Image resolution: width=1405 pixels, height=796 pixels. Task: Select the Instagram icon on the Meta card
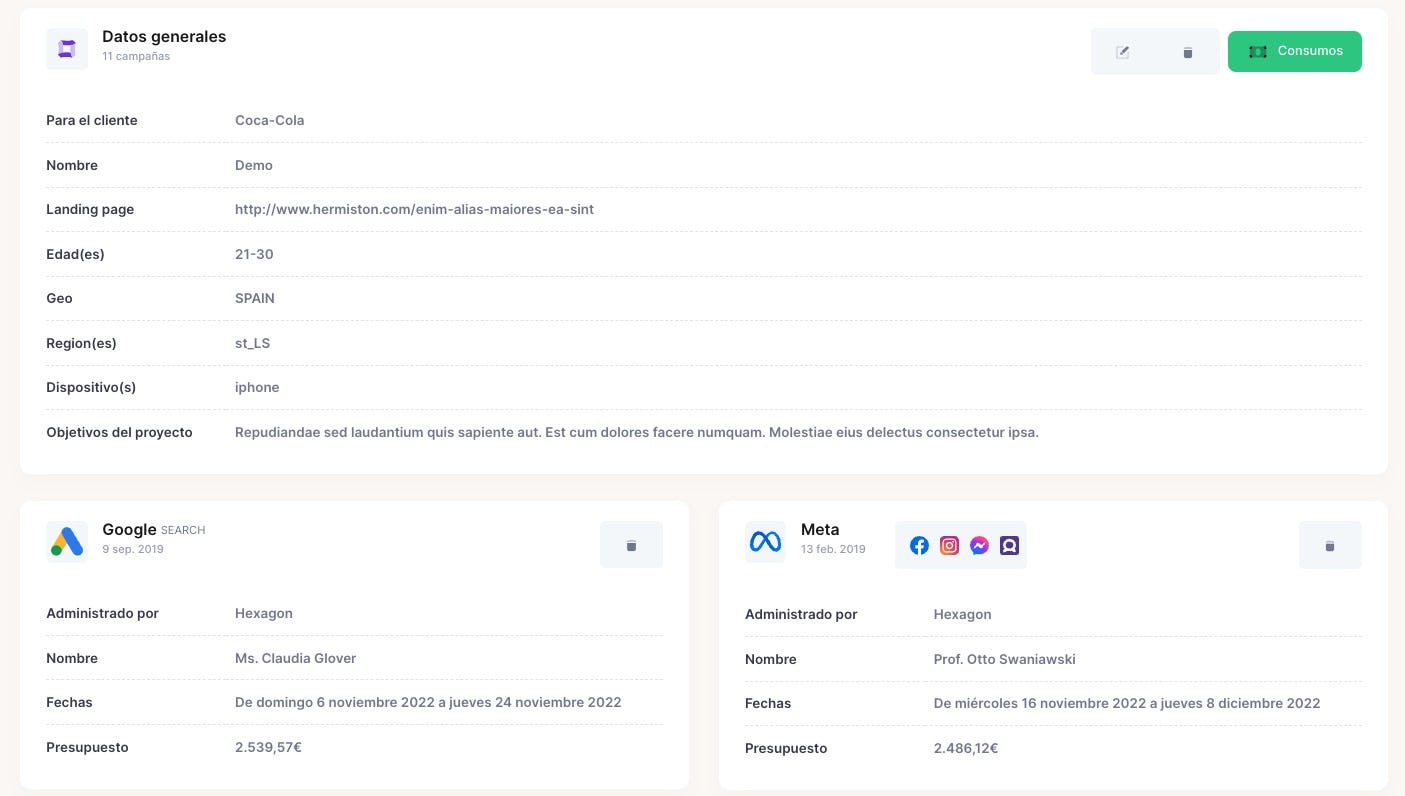coord(949,545)
